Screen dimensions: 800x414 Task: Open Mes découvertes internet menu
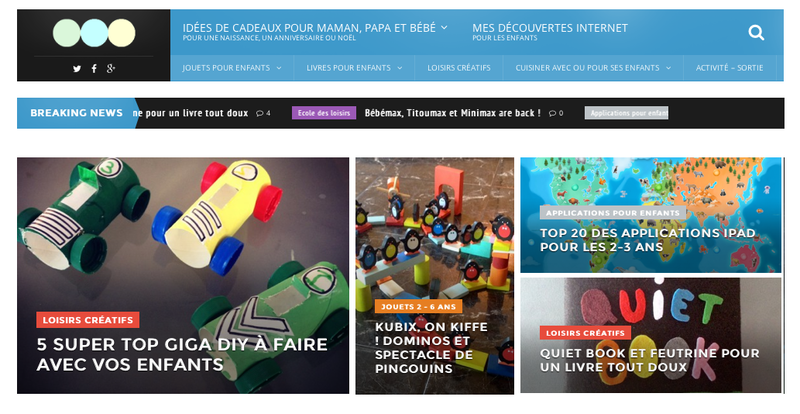(x=550, y=31)
